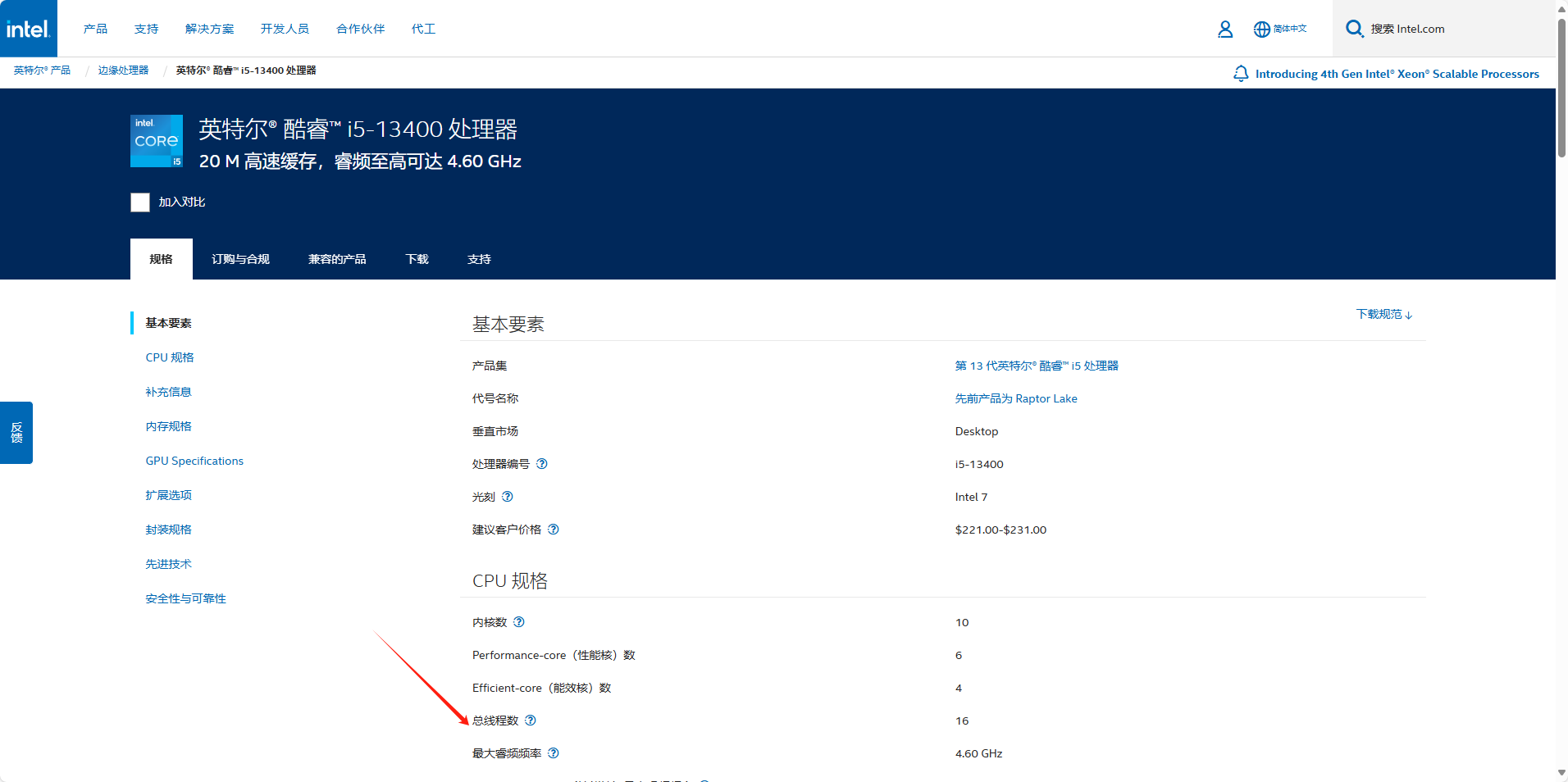Image resolution: width=1568 pixels, height=782 pixels.
Task: Jump to GPU Specifications in sidebar
Action: coord(194,461)
